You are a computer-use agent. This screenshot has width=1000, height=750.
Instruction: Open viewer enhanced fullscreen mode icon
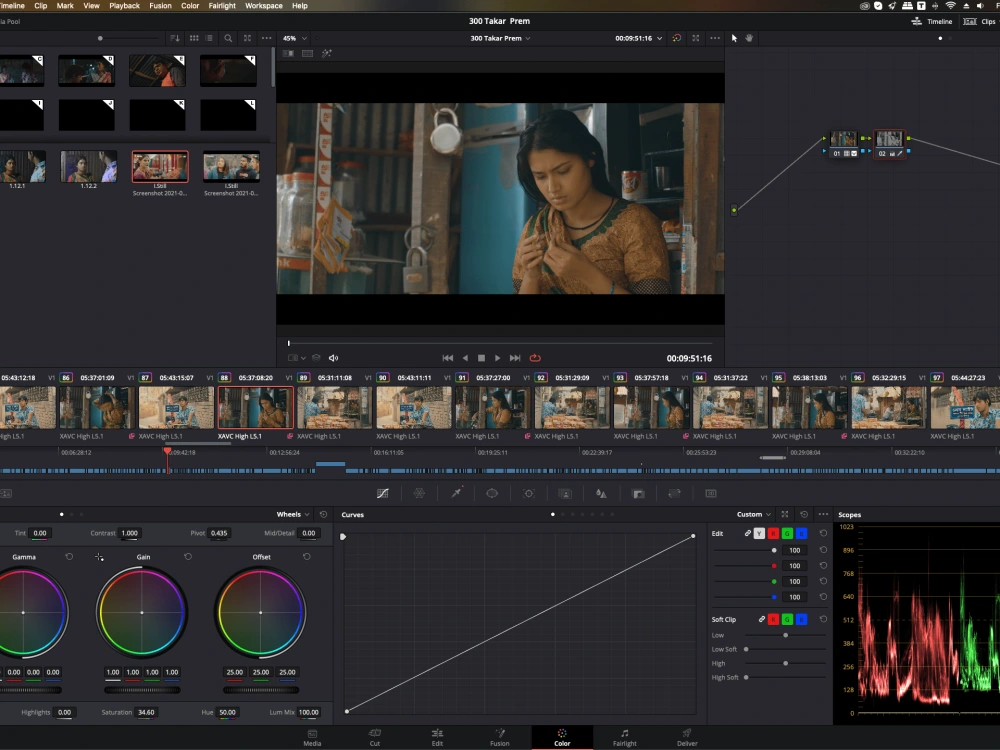tap(696, 38)
